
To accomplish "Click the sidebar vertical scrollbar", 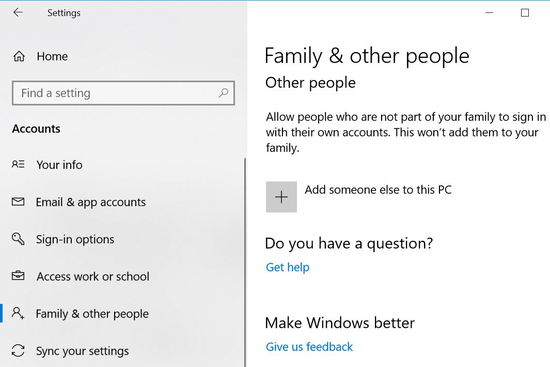I will (245, 262).
